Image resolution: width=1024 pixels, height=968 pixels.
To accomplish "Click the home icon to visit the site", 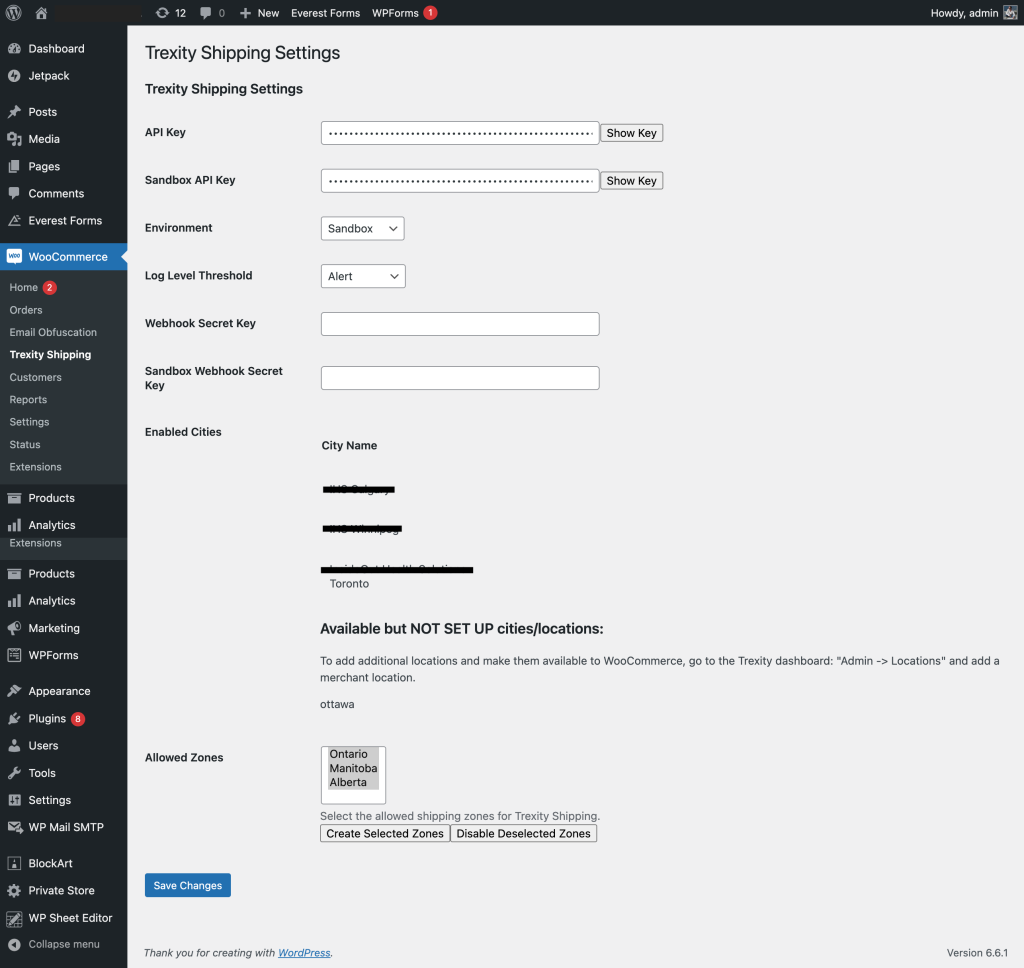I will tap(41, 13).
